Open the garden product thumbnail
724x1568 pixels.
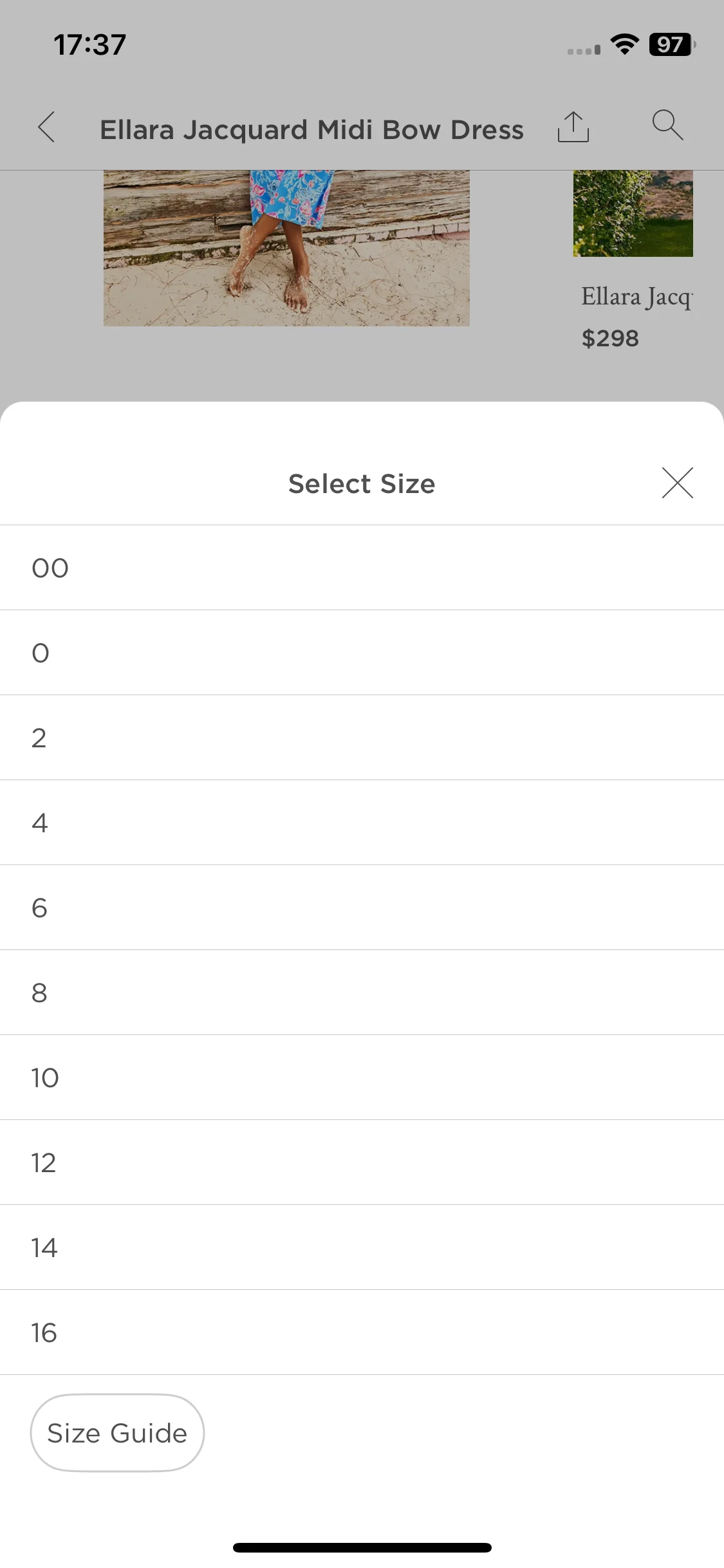pyautogui.click(x=633, y=213)
